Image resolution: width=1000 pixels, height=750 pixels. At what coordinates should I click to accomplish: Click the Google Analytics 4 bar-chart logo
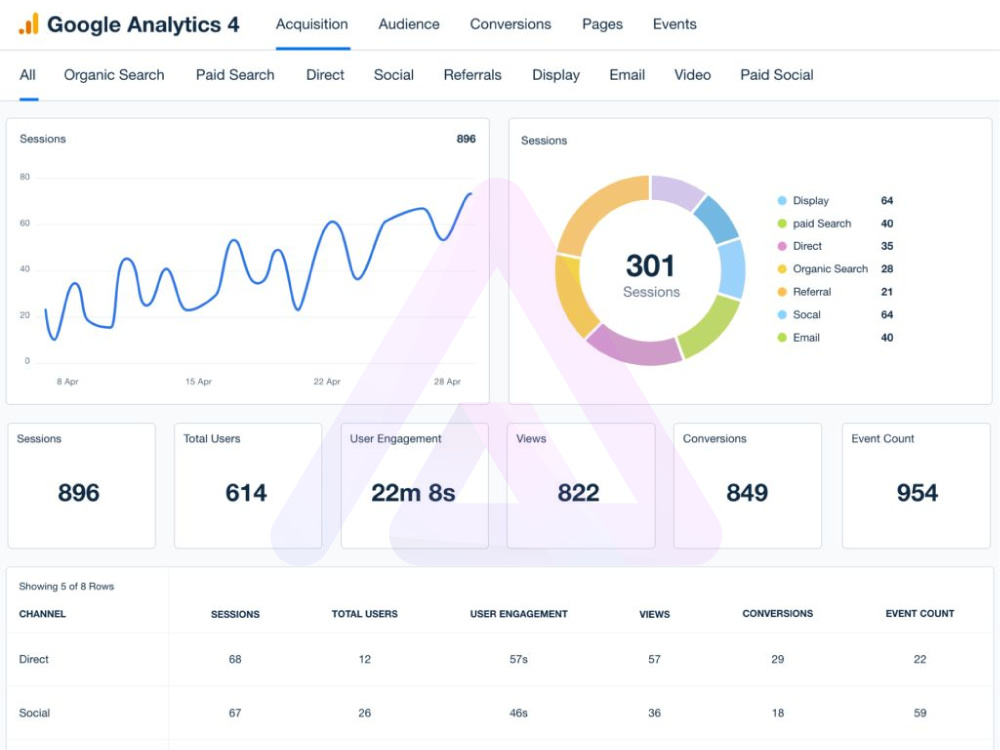29,24
